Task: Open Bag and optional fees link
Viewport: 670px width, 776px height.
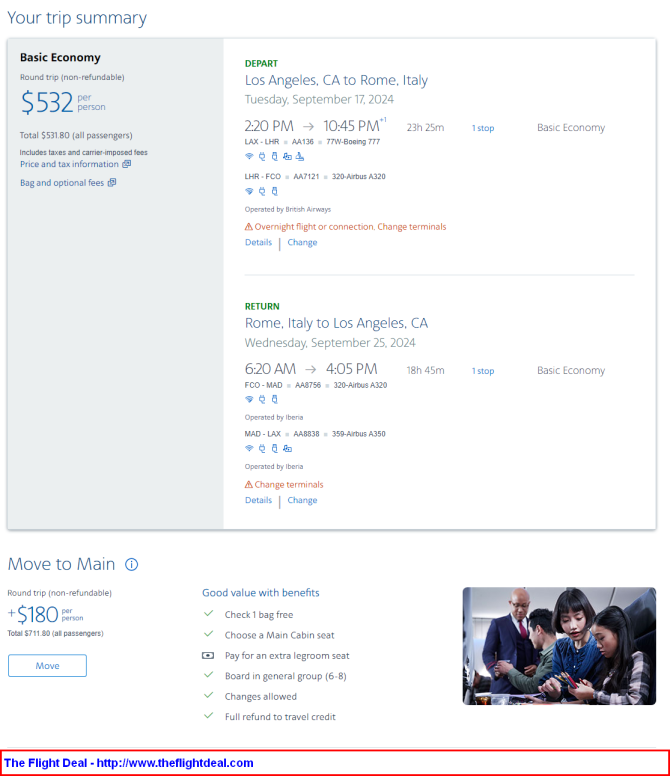Action: [62, 183]
